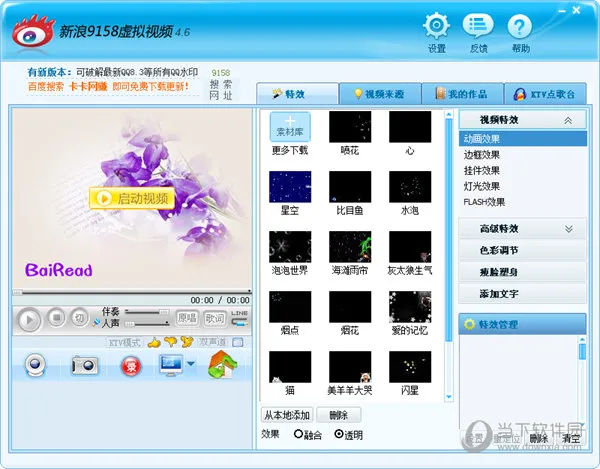Click the red 录 record icon
The width and height of the screenshot is (600, 469).
131,366
